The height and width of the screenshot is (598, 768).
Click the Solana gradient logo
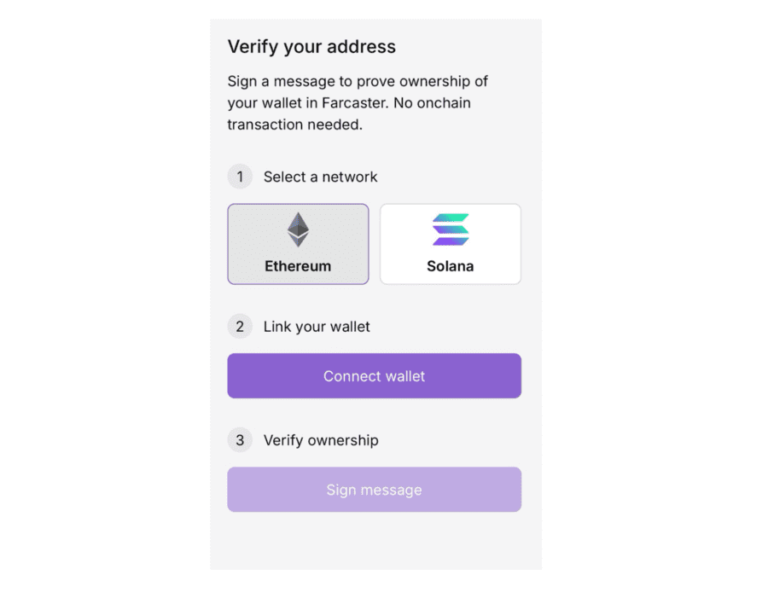click(450, 230)
